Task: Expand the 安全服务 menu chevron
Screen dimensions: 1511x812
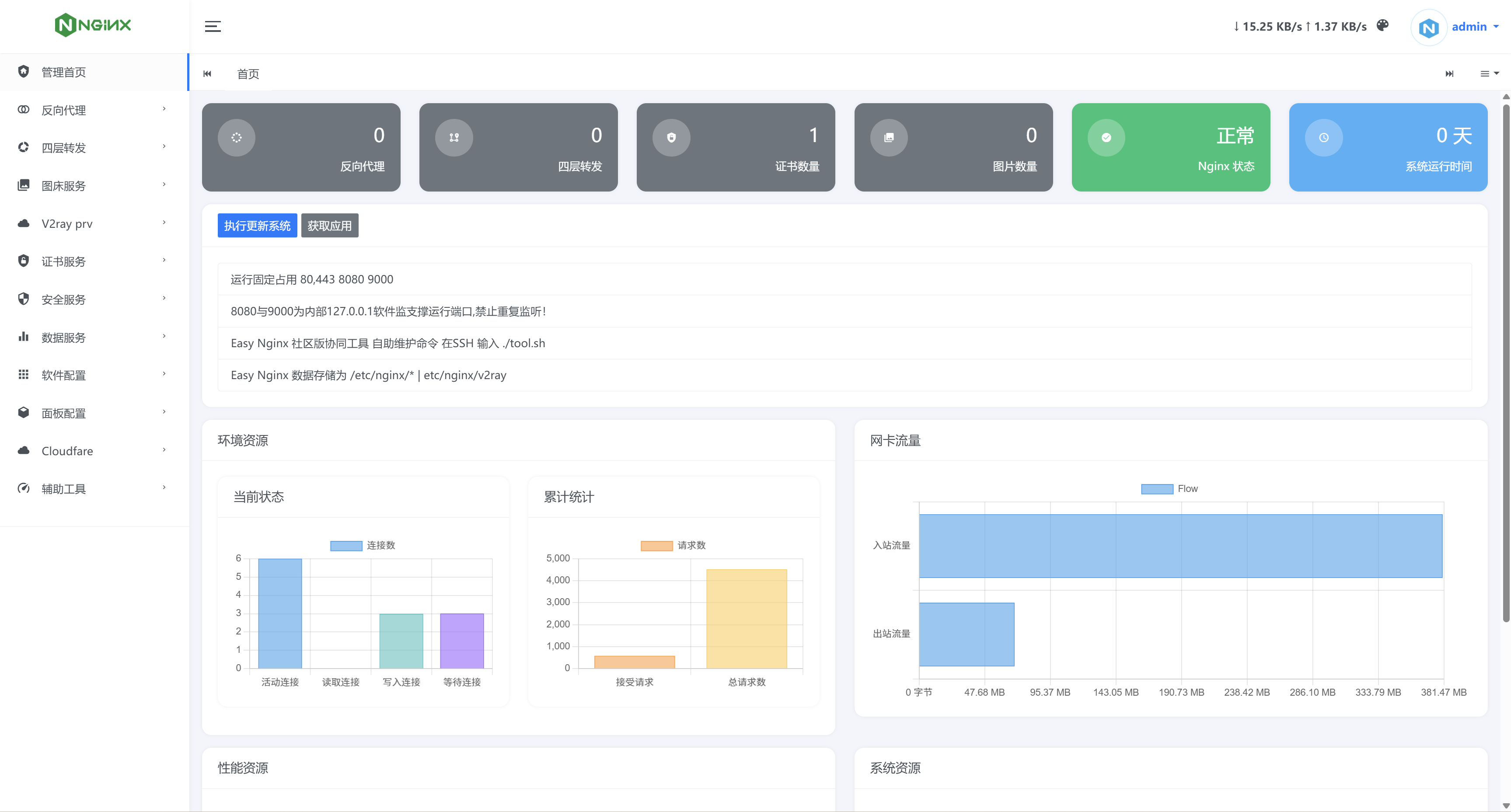Action: [x=164, y=298]
